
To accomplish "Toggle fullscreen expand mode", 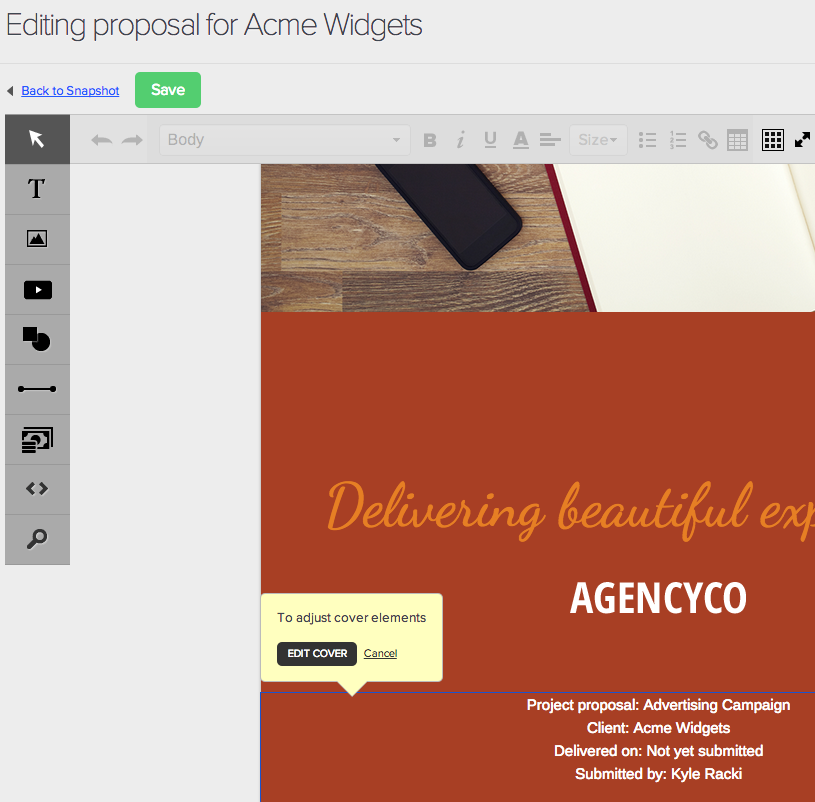I will tap(802, 140).
